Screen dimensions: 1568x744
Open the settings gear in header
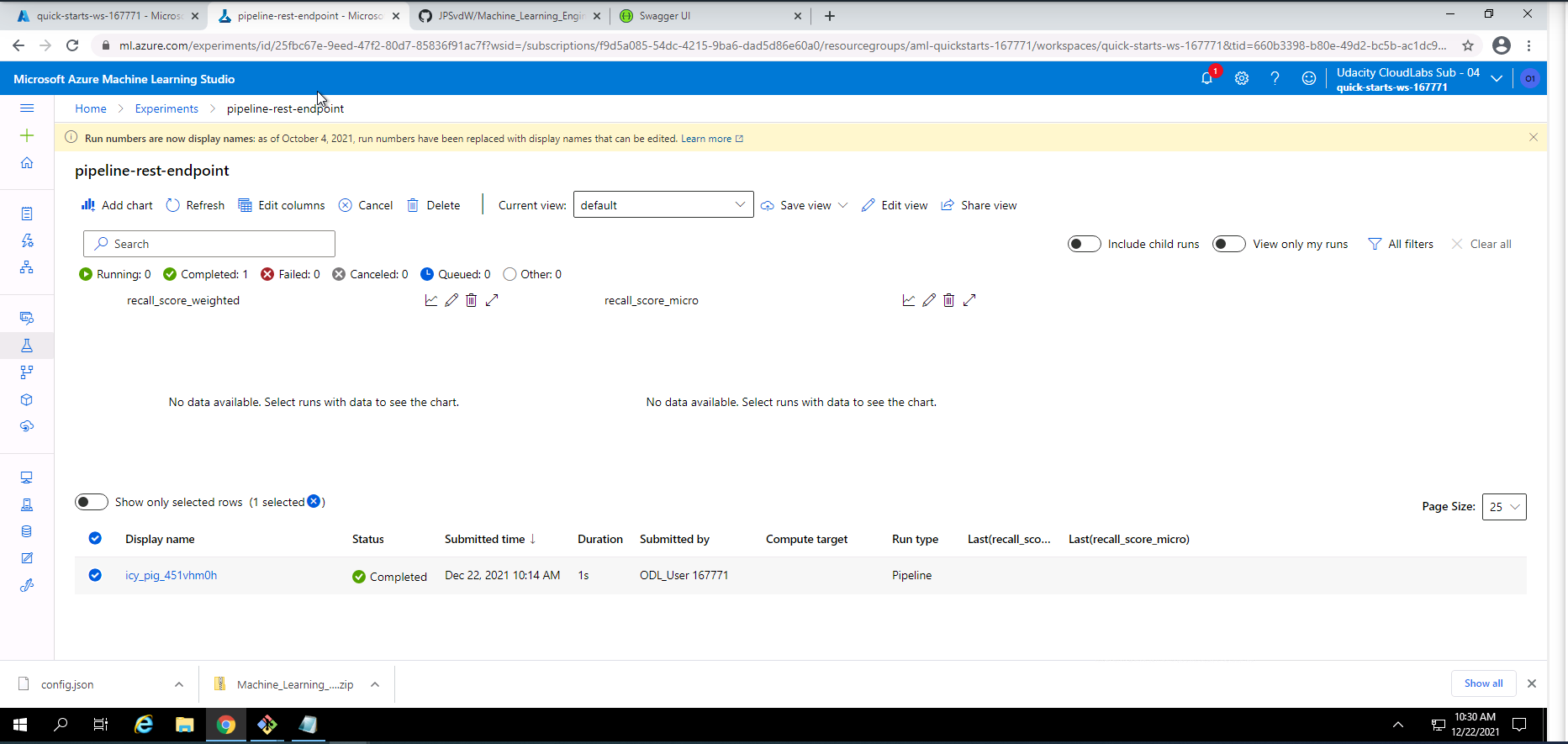[1242, 78]
